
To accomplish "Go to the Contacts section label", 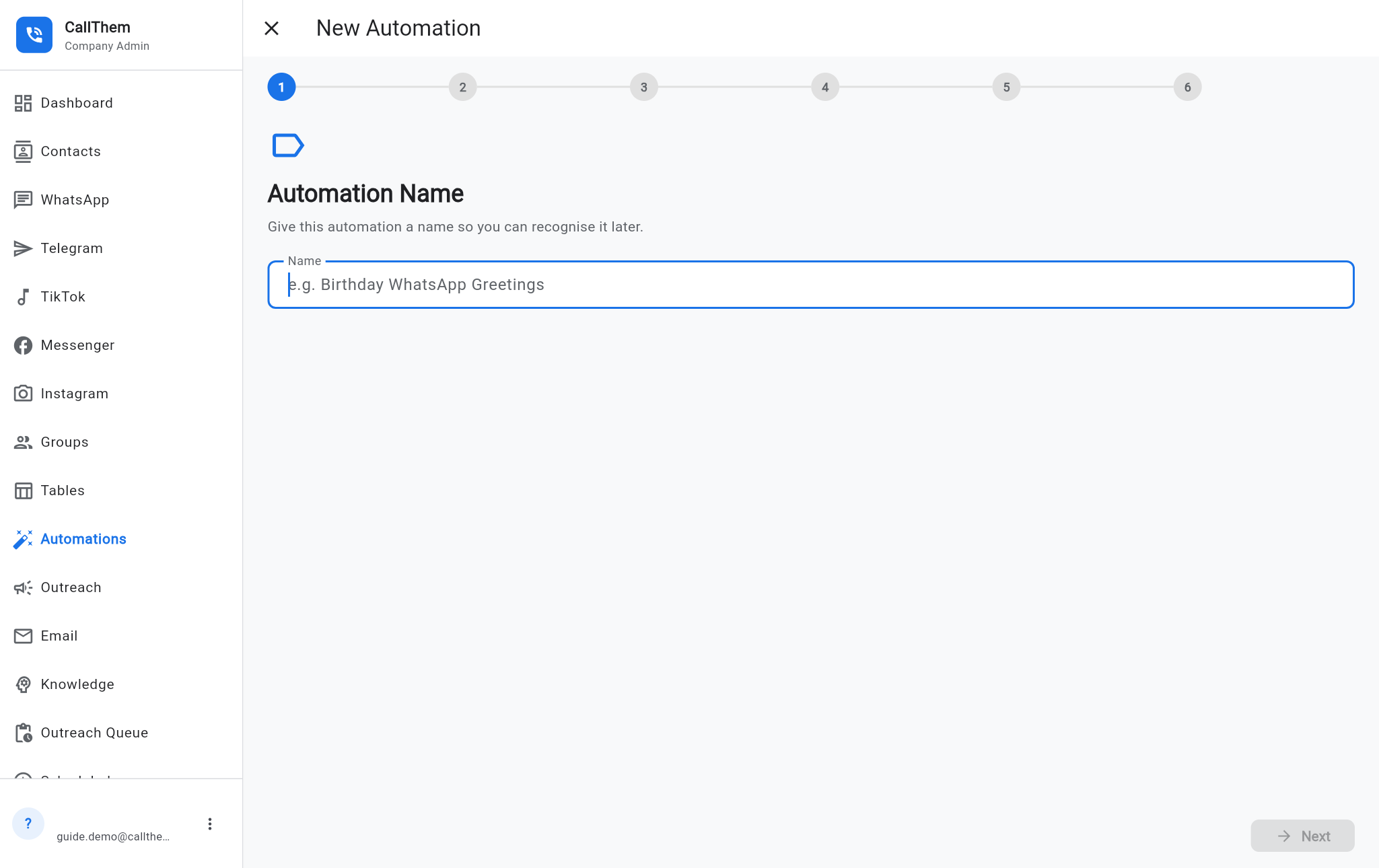I will pos(71,151).
